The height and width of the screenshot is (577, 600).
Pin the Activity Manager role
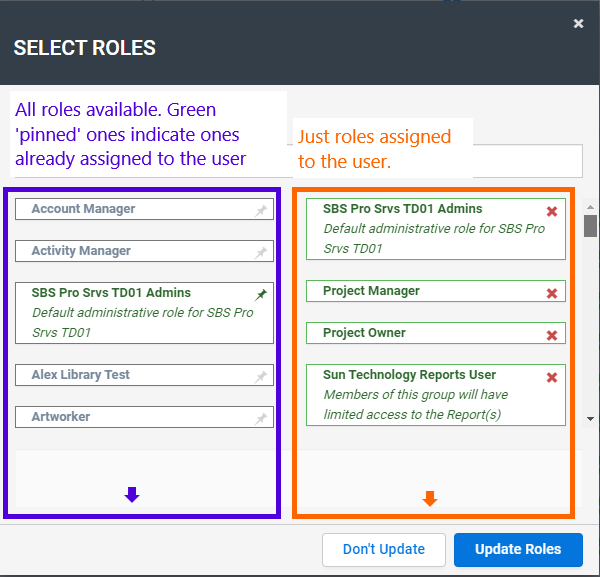coord(261,253)
